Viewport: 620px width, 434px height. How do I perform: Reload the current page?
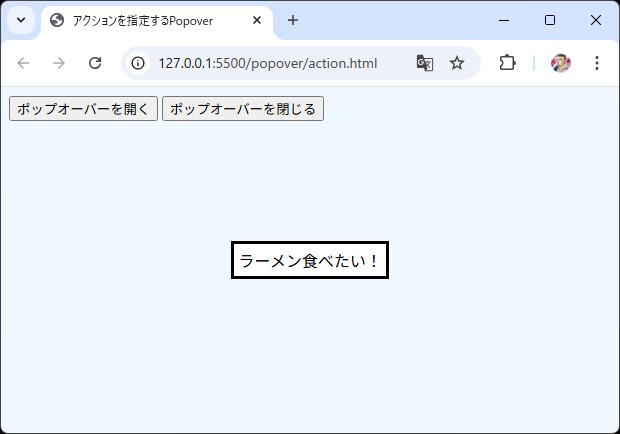coord(95,63)
